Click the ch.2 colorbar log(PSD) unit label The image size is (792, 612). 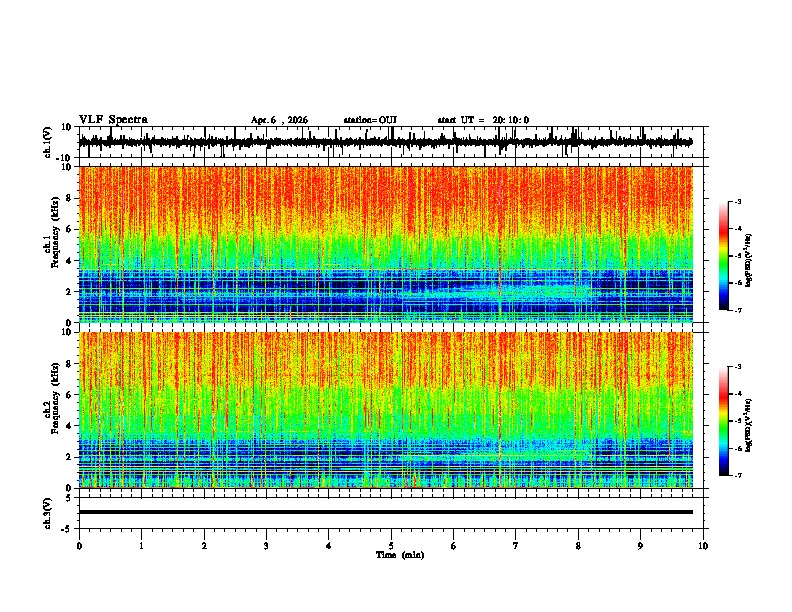(x=749, y=426)
